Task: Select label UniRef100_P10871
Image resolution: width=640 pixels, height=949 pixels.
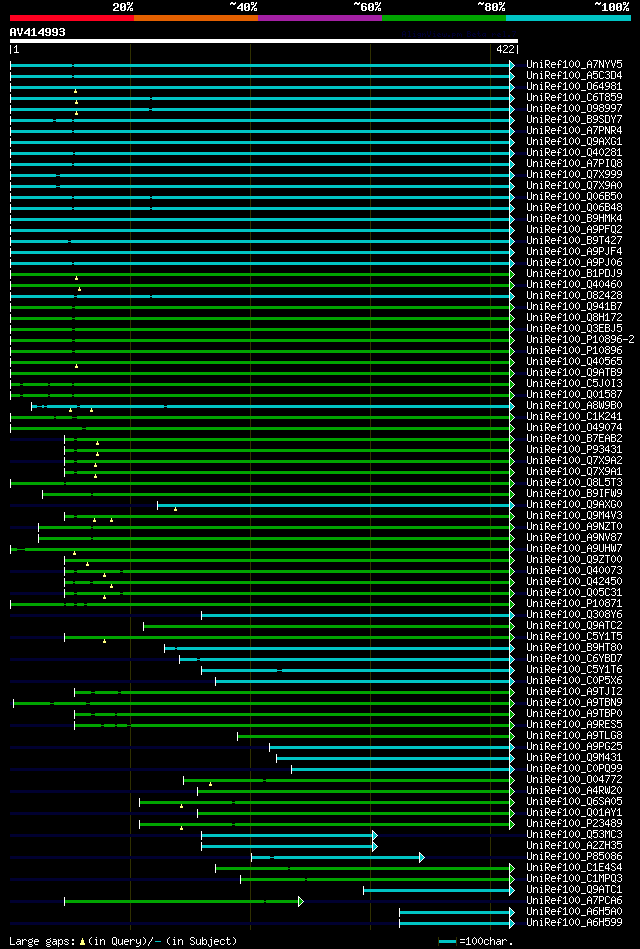Action: point(575,603)
